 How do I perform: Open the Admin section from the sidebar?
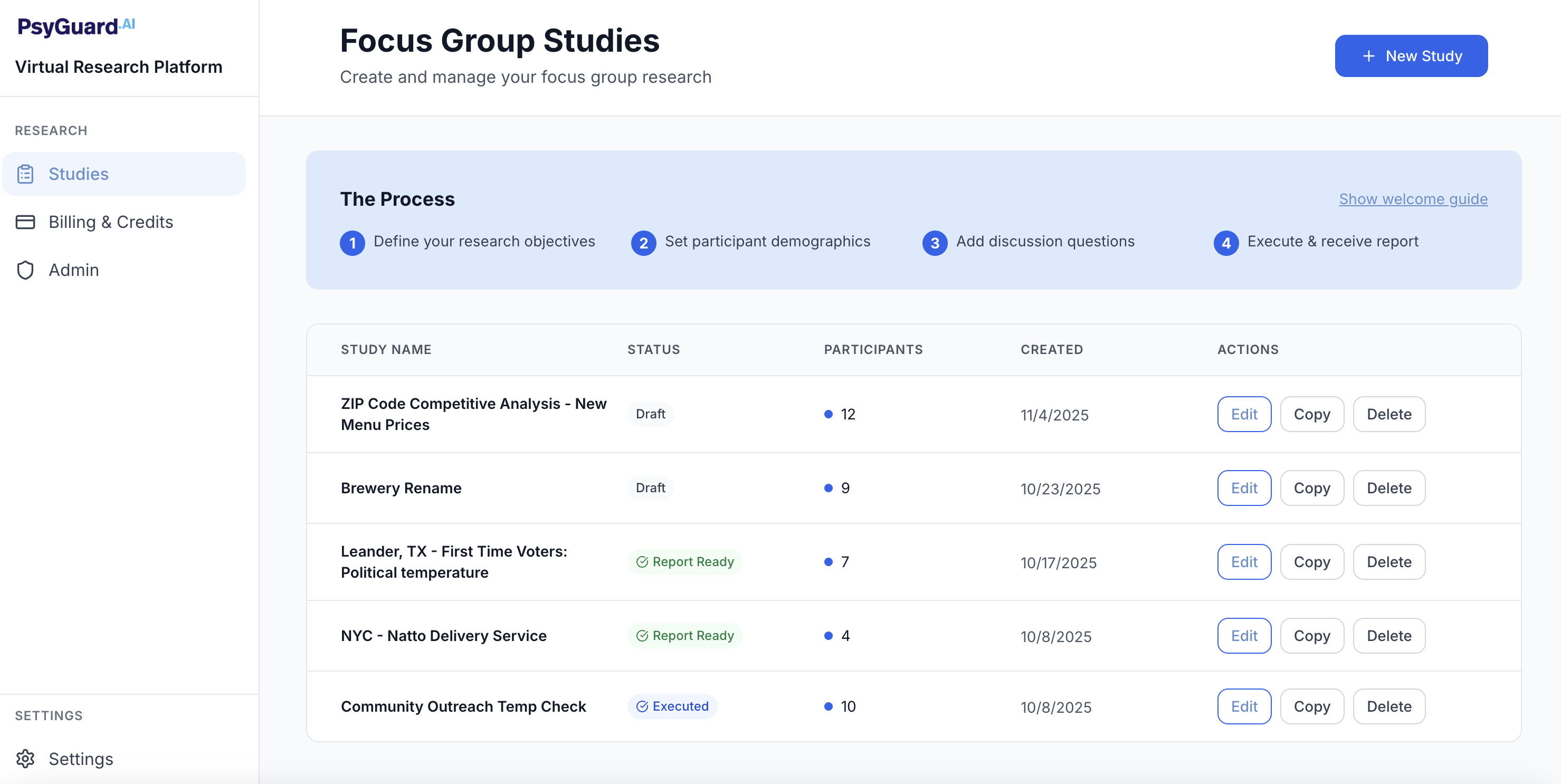click(x=73, y=270)
